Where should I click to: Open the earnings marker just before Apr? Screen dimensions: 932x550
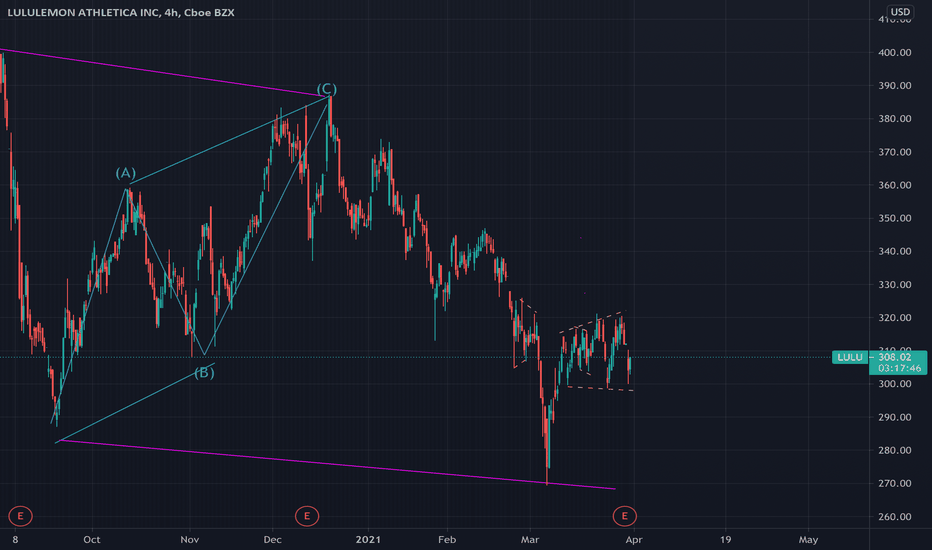coord(624,516)
